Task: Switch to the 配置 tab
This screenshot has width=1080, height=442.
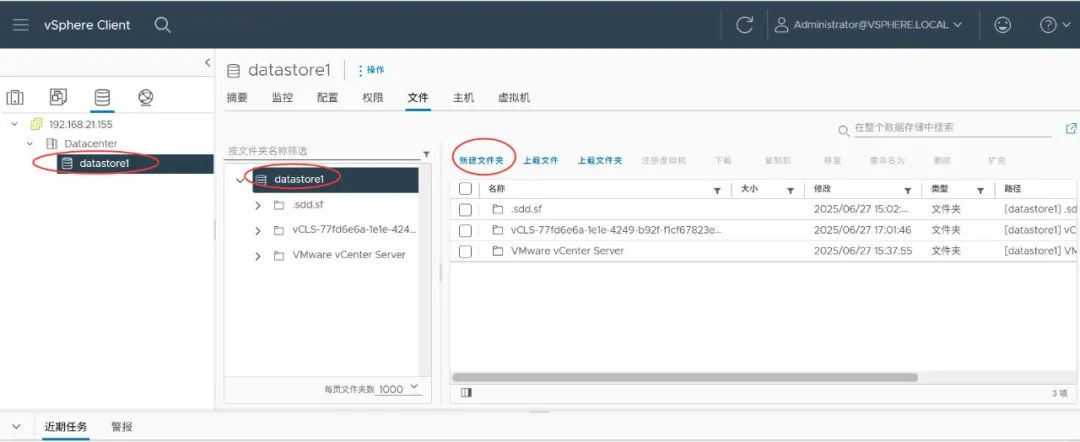Action: pyautogui.click(x=328, y=98)
